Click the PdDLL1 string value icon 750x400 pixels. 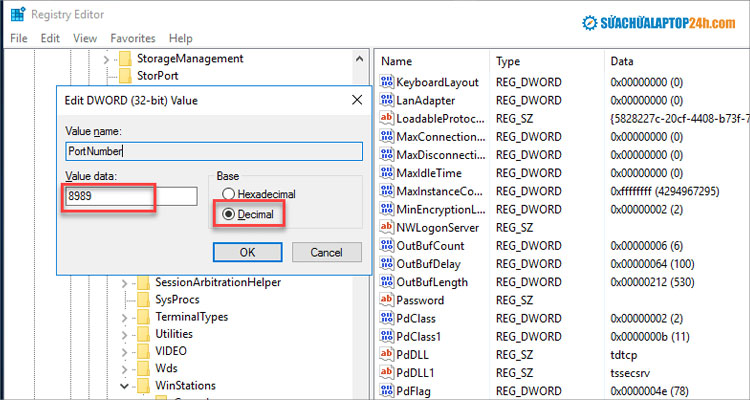[386, 373]
